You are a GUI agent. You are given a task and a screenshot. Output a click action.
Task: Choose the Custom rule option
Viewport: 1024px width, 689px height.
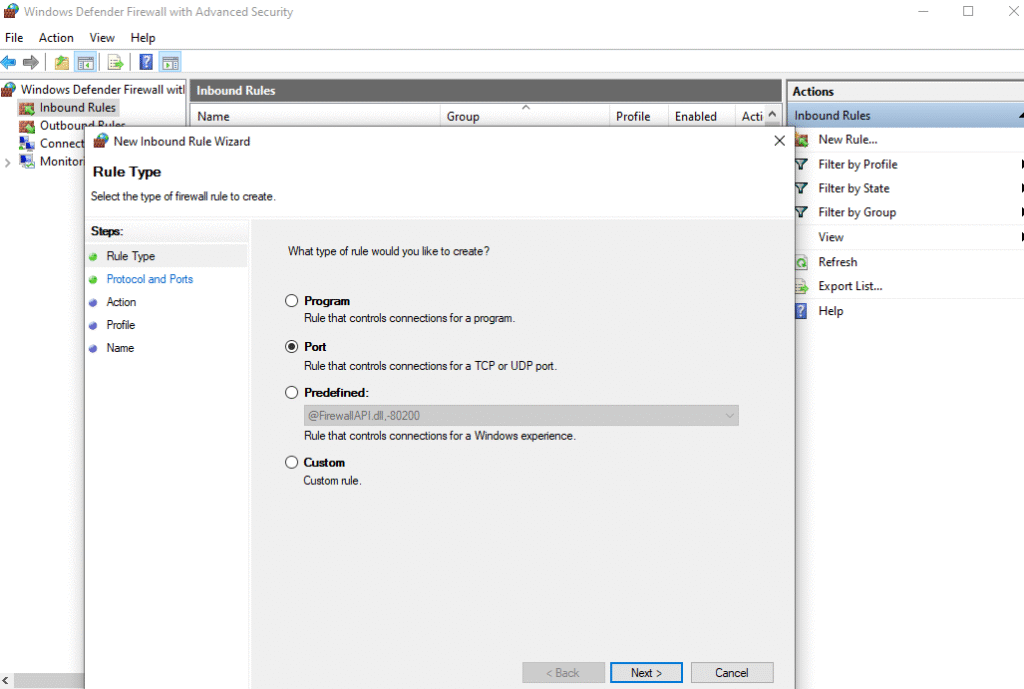click(x=291, y=462)
